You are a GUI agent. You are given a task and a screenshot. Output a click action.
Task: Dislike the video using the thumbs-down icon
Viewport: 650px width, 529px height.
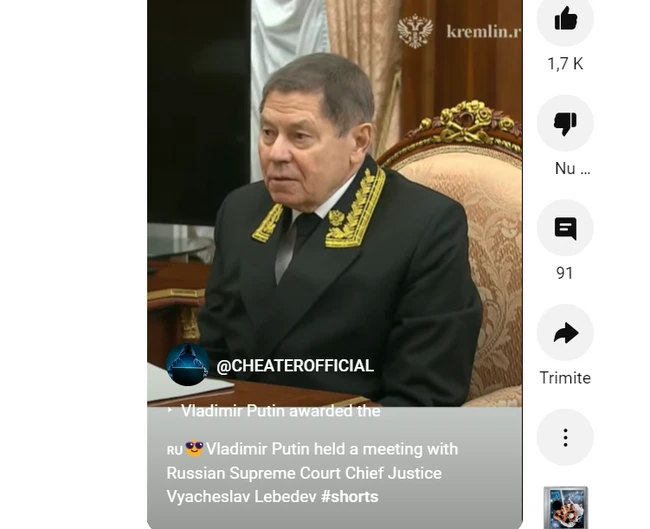point(565,123)
